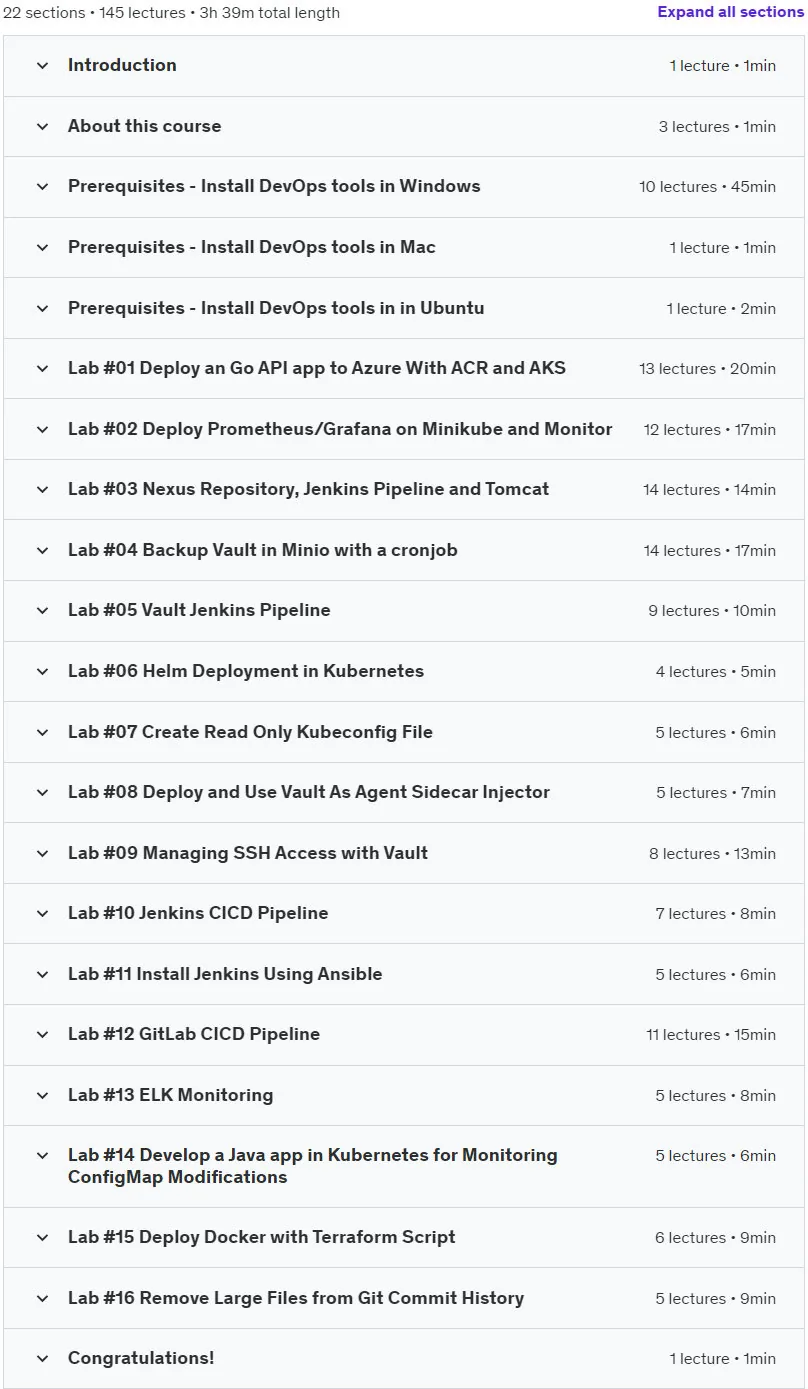
Task: Click Lab #15 Deploy Docker with Terraform Script
Action: click(262, 1237)
